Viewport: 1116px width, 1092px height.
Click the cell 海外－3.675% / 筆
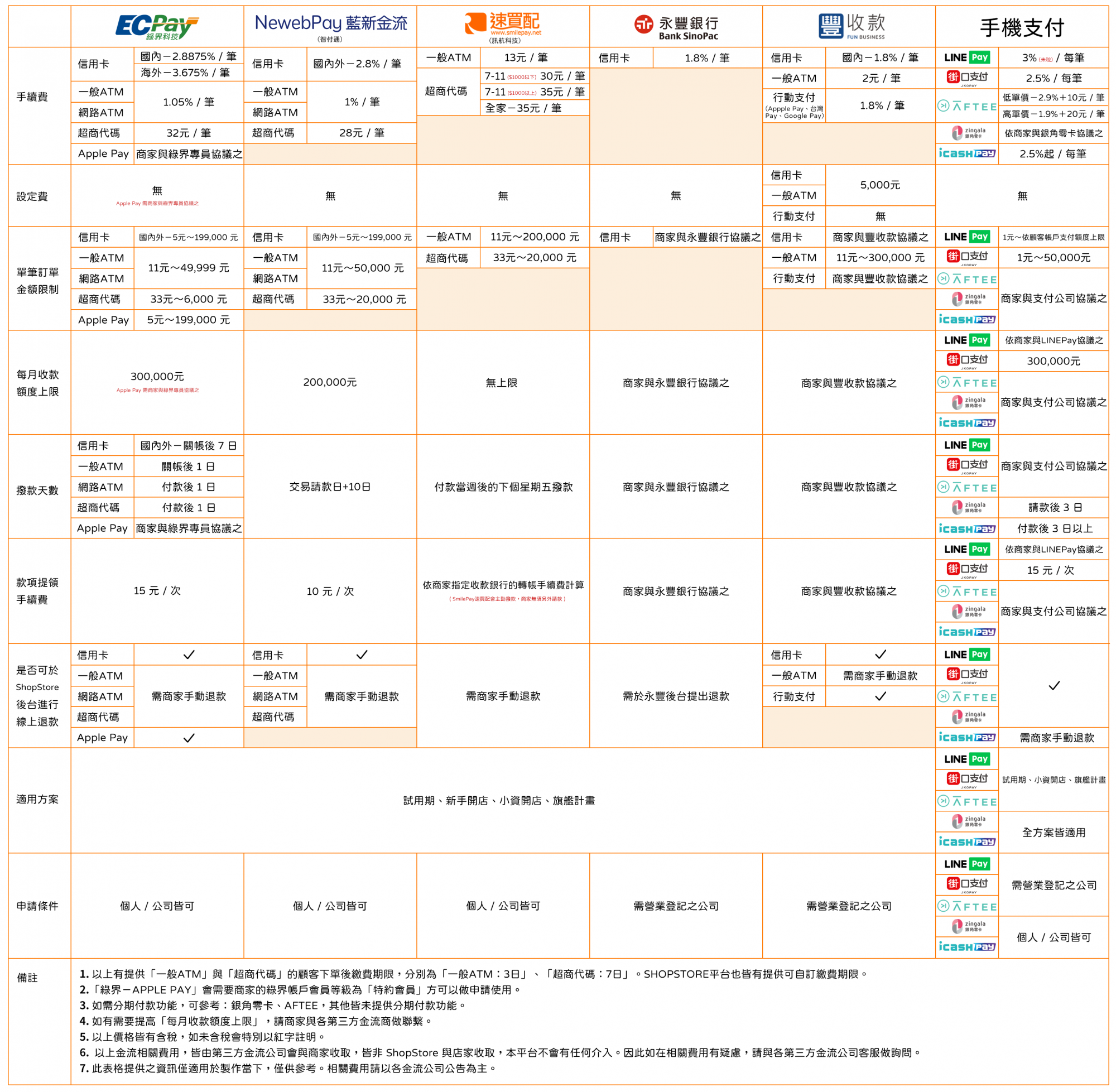click(x=185, y=73)
